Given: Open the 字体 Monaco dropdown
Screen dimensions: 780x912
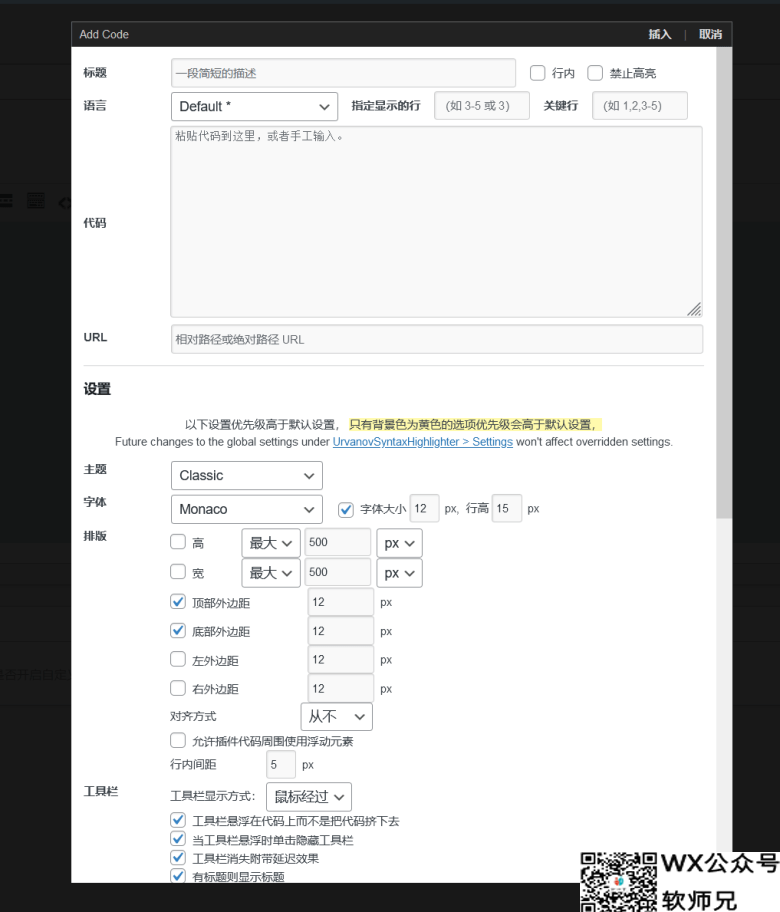Looking at the screenshot, I should click(247, 510).
